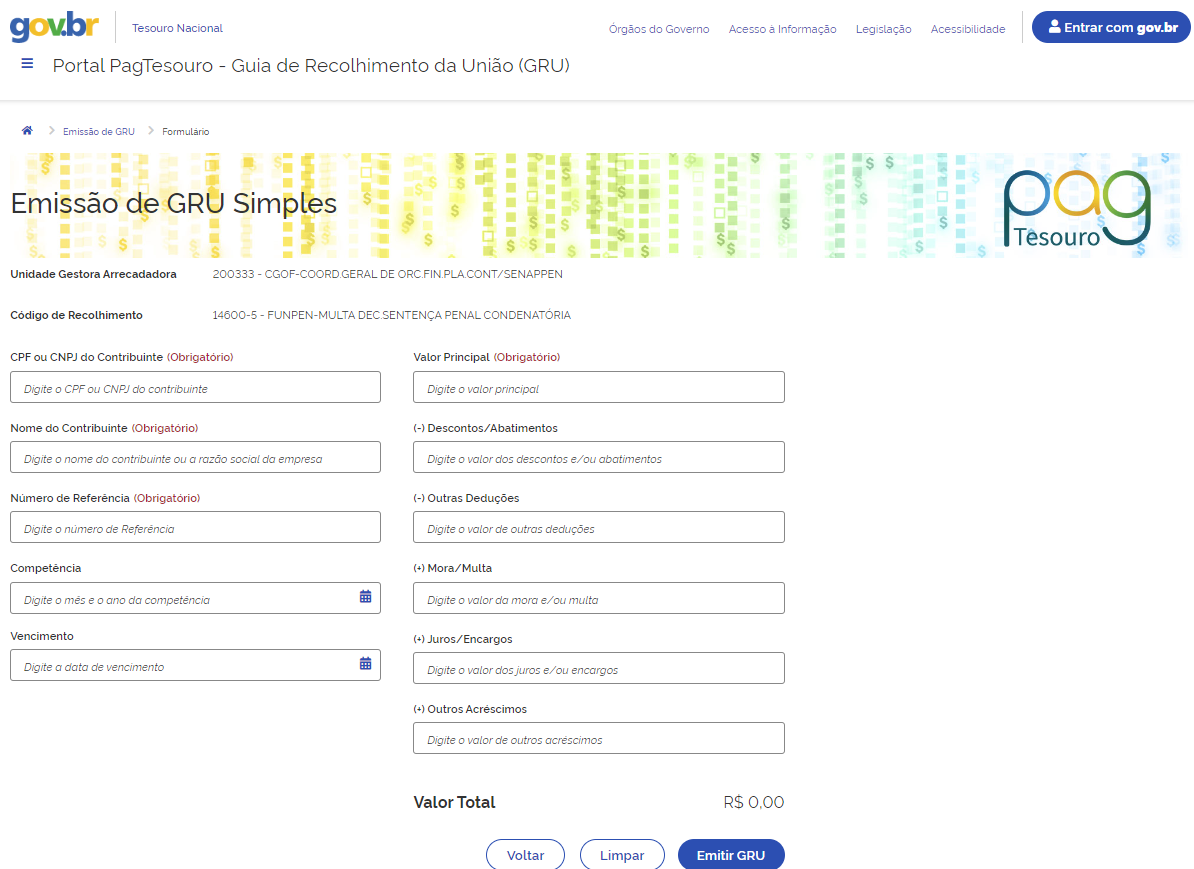Focus the Mora/Multa value field
Viewport: 1194px width, 869px height.
tap(598, 599)
